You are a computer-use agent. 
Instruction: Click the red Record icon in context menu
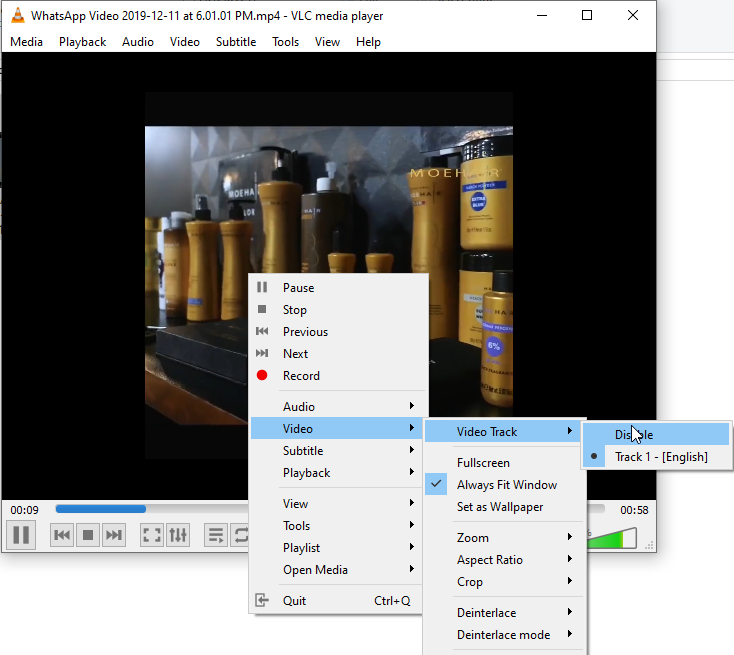pyautogui.click(x=262, y=376)
